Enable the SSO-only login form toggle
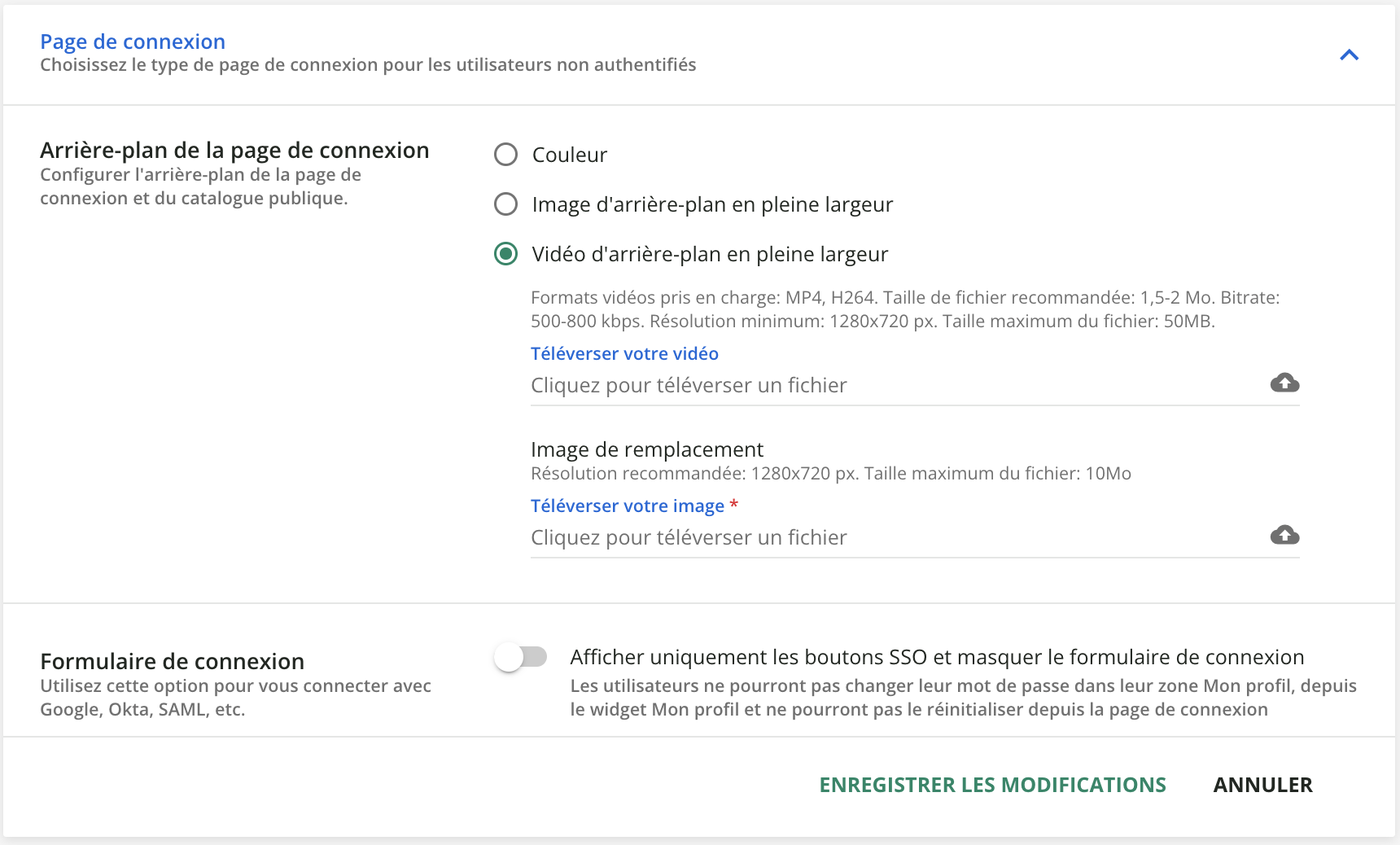 [521, 657]
